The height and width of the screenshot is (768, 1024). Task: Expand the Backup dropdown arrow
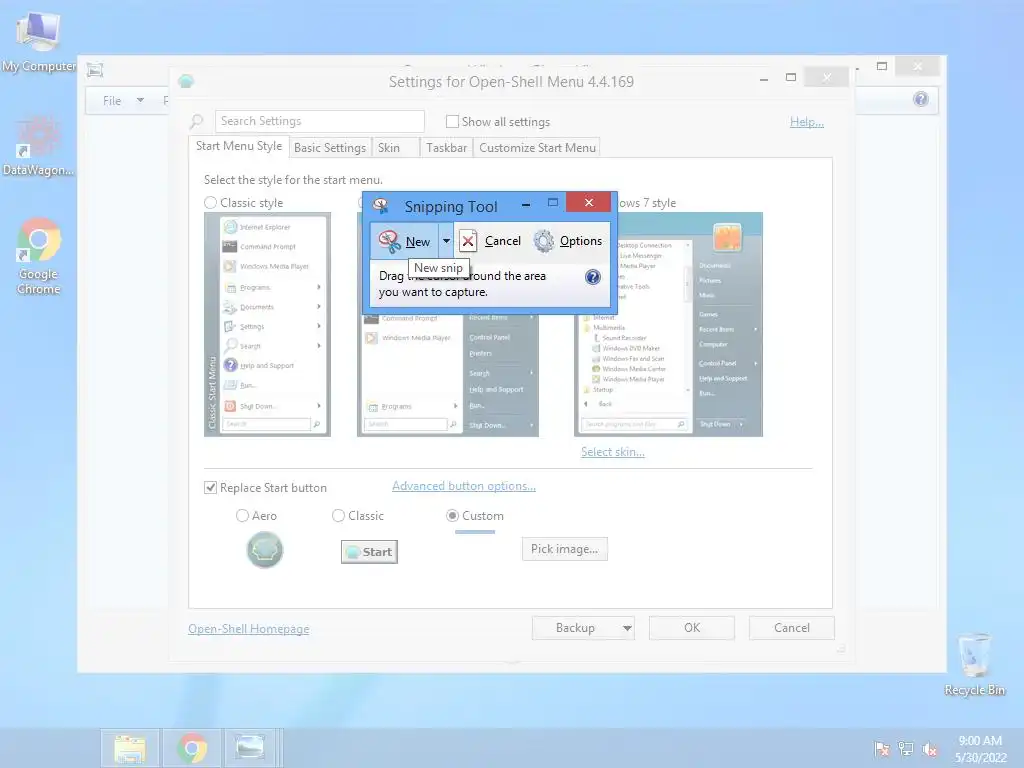[x=627, y=628]
